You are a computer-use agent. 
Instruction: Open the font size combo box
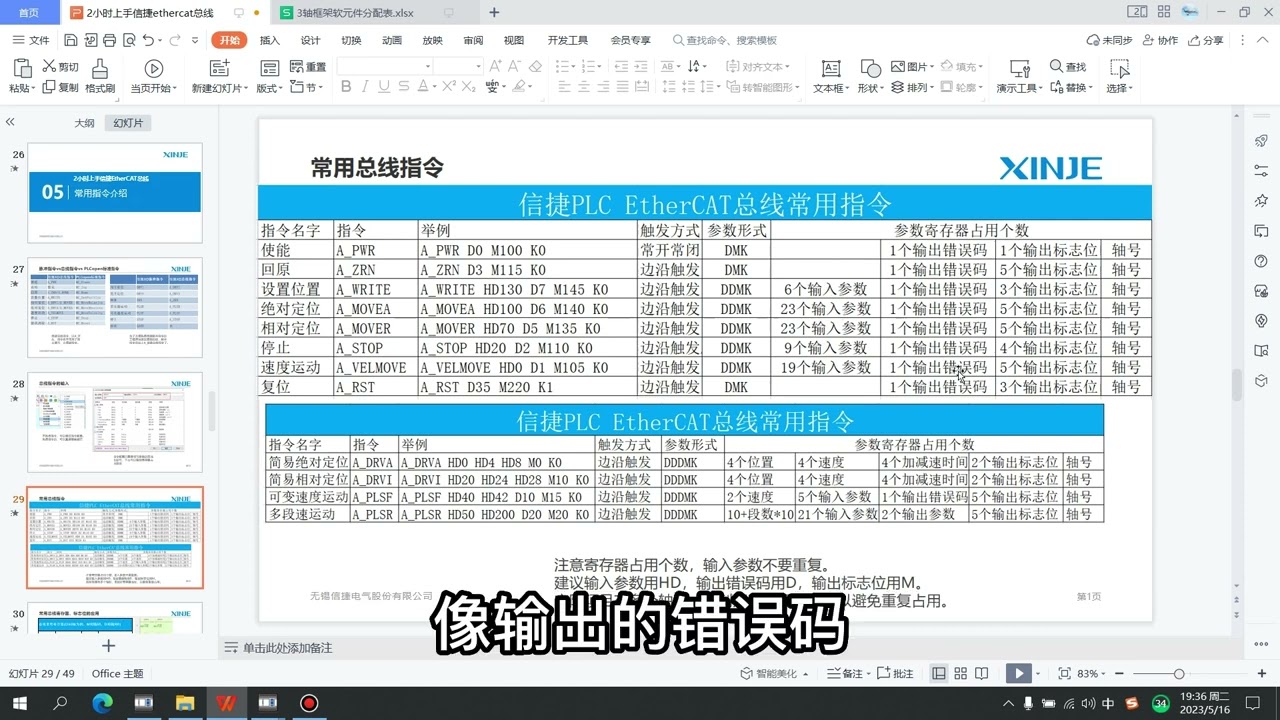coord(459,67)
